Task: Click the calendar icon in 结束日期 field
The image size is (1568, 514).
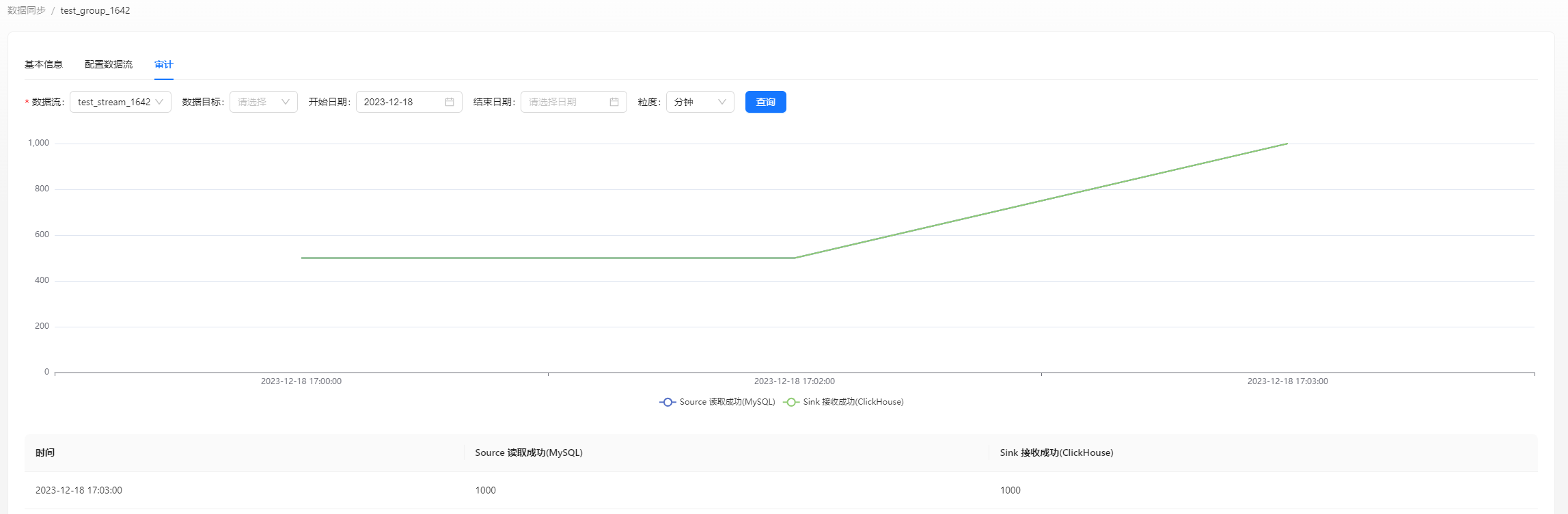Action: coord(614,102)
